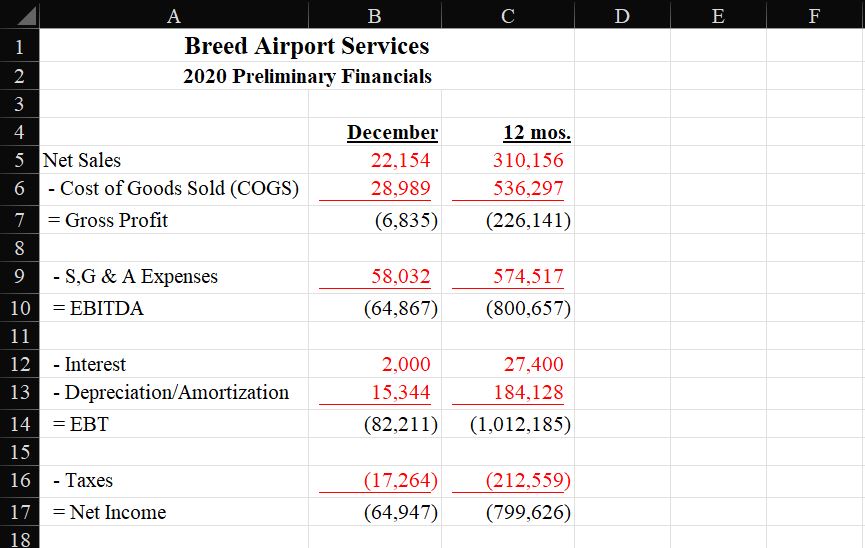Select row 5 header

pyautogui.click(x=20, y=160)
